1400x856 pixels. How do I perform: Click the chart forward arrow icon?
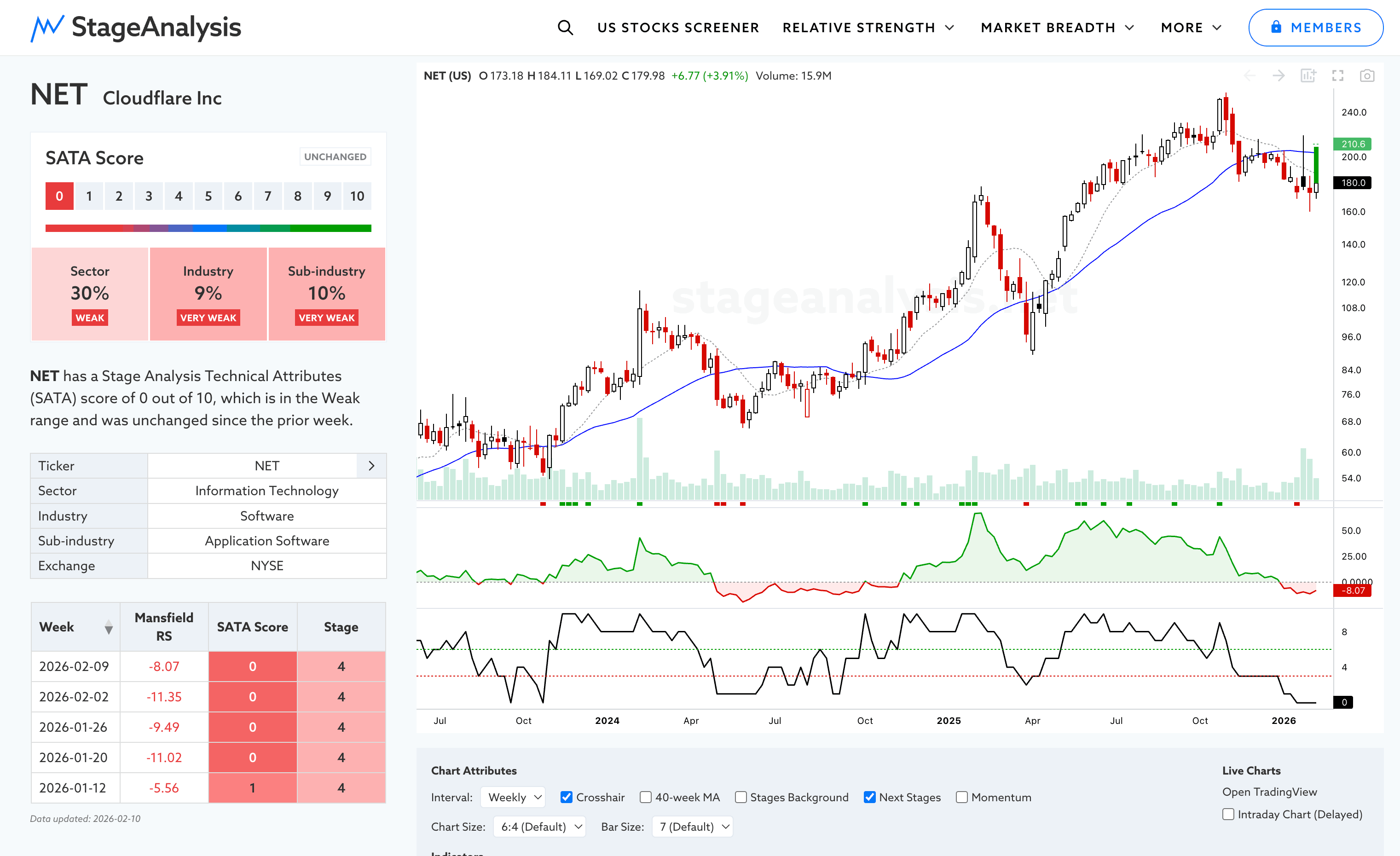coord(1279,75)
